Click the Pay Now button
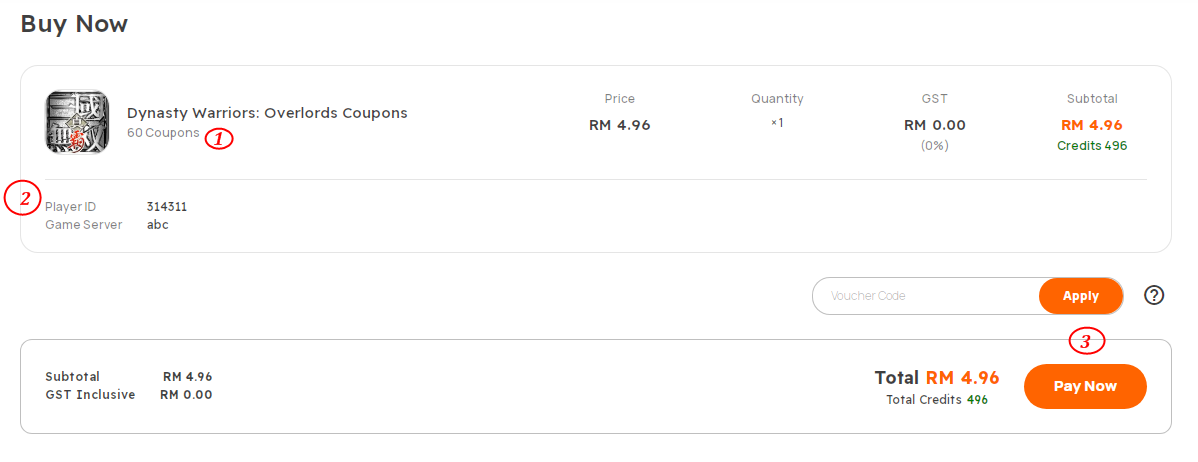This screenshot has width=1198, height=462. coord(1085,386)
